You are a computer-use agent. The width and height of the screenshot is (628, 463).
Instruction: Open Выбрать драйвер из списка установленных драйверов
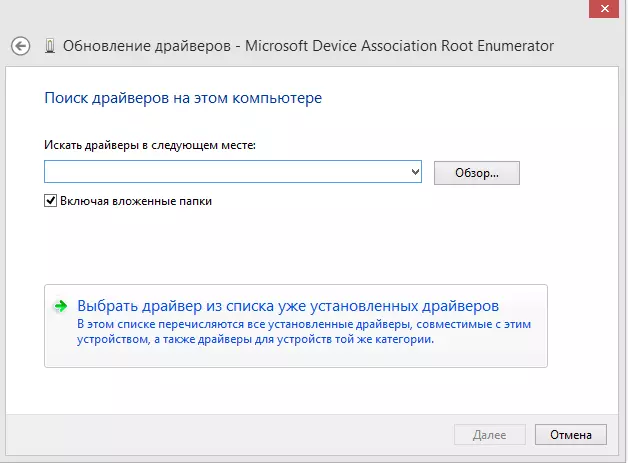(x=288, y=306)
